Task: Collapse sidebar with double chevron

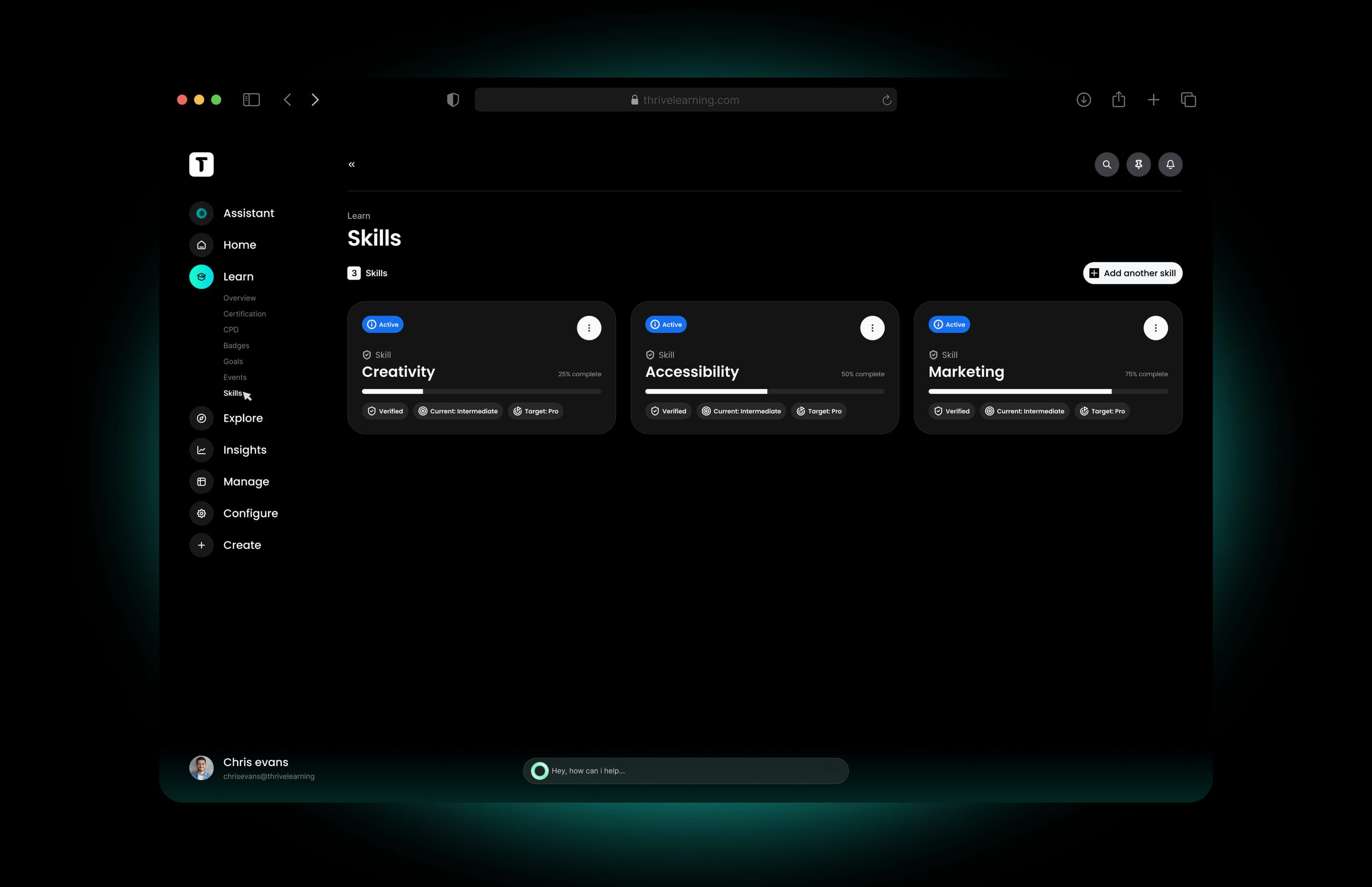Action: [x=351, y=165]
